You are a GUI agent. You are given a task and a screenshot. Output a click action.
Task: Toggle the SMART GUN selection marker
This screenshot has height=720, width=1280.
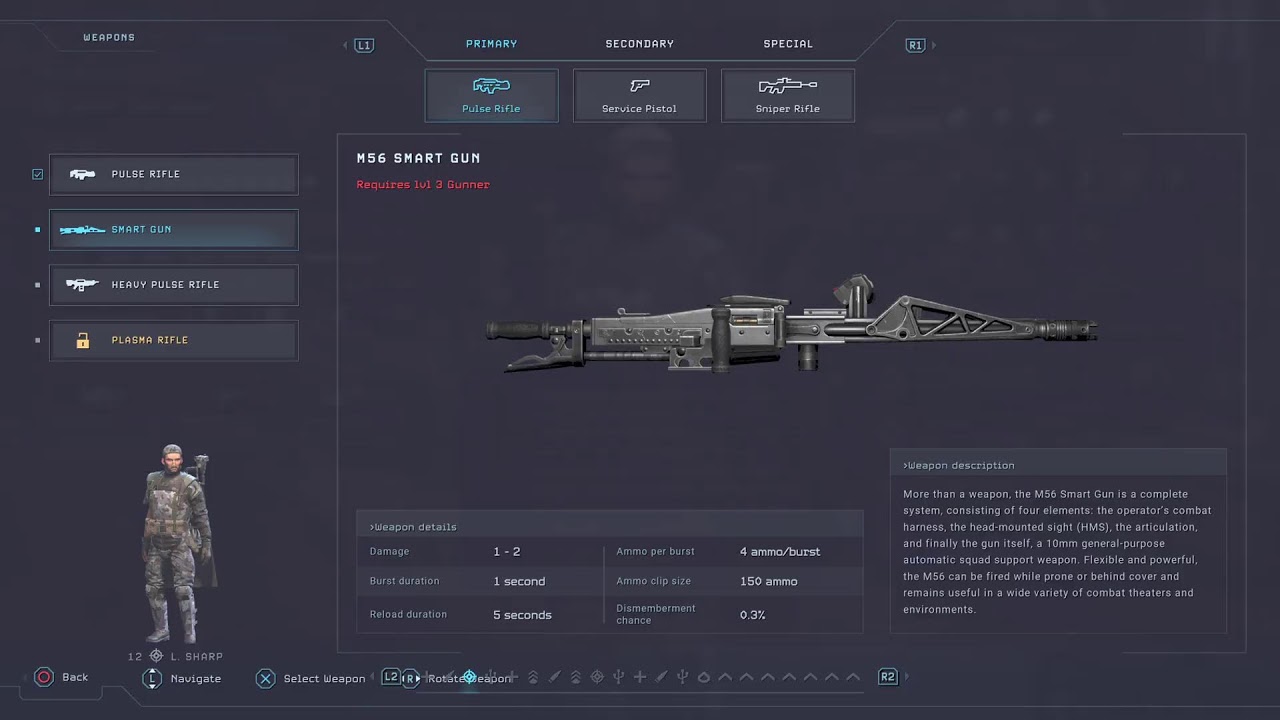(x=38, y=230)
